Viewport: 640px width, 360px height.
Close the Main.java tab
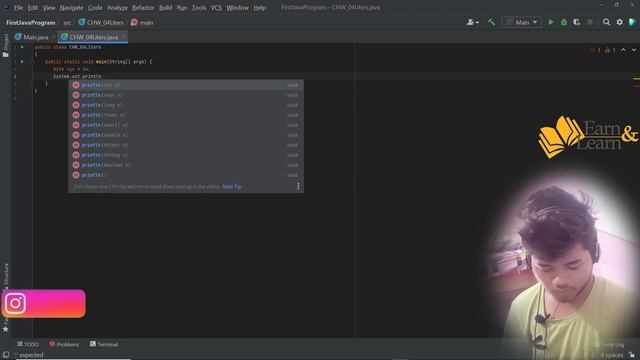pos(53,37)
